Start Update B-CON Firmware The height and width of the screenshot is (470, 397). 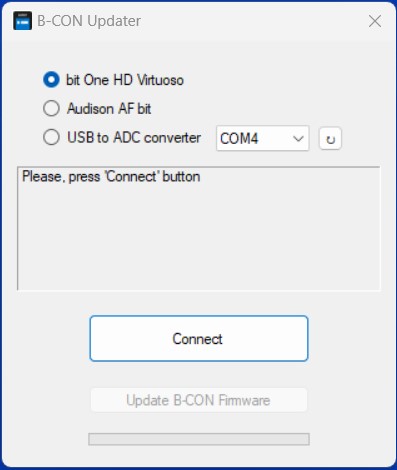click(x=199, y=400)
